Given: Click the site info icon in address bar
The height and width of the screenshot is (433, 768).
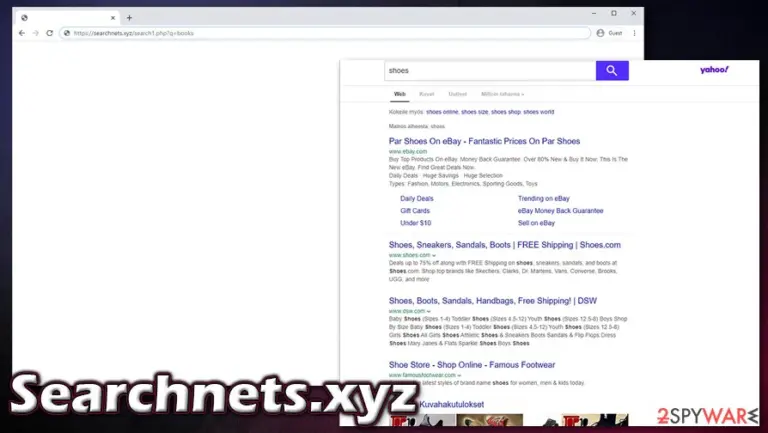Looking at the screenshot, I should (67, 33).
